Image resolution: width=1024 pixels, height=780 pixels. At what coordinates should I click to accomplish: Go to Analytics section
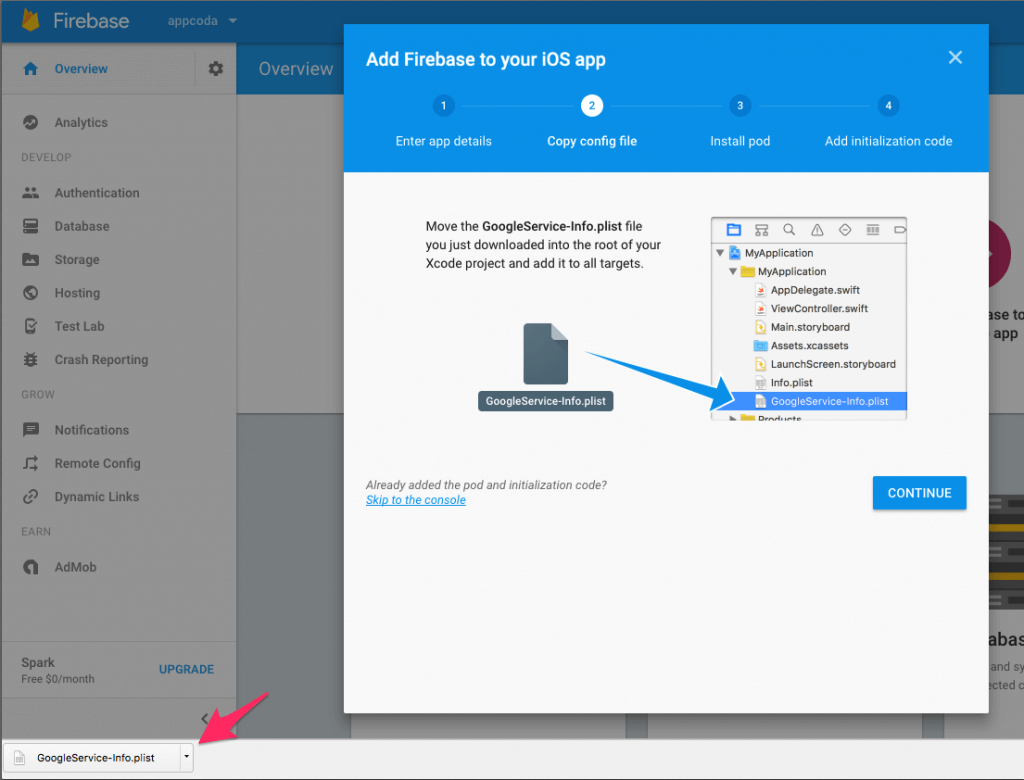(81, 122)
